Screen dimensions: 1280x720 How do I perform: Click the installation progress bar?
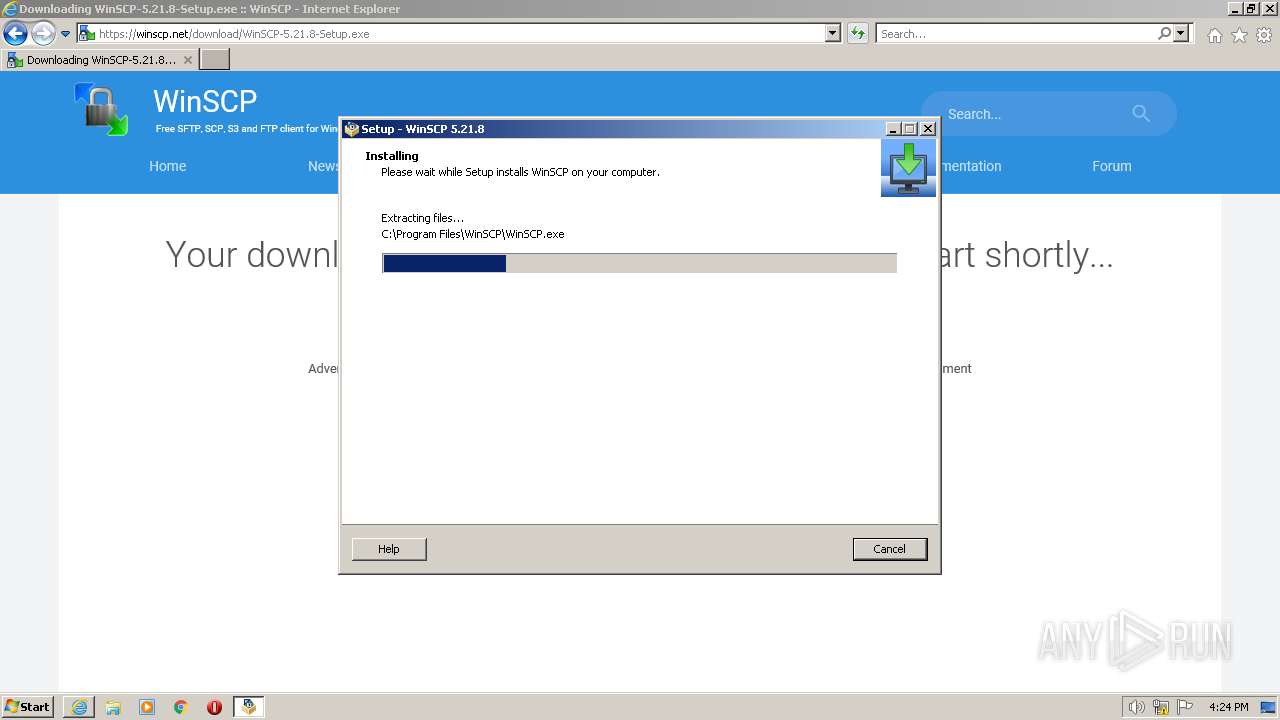(x=639, y=263)
